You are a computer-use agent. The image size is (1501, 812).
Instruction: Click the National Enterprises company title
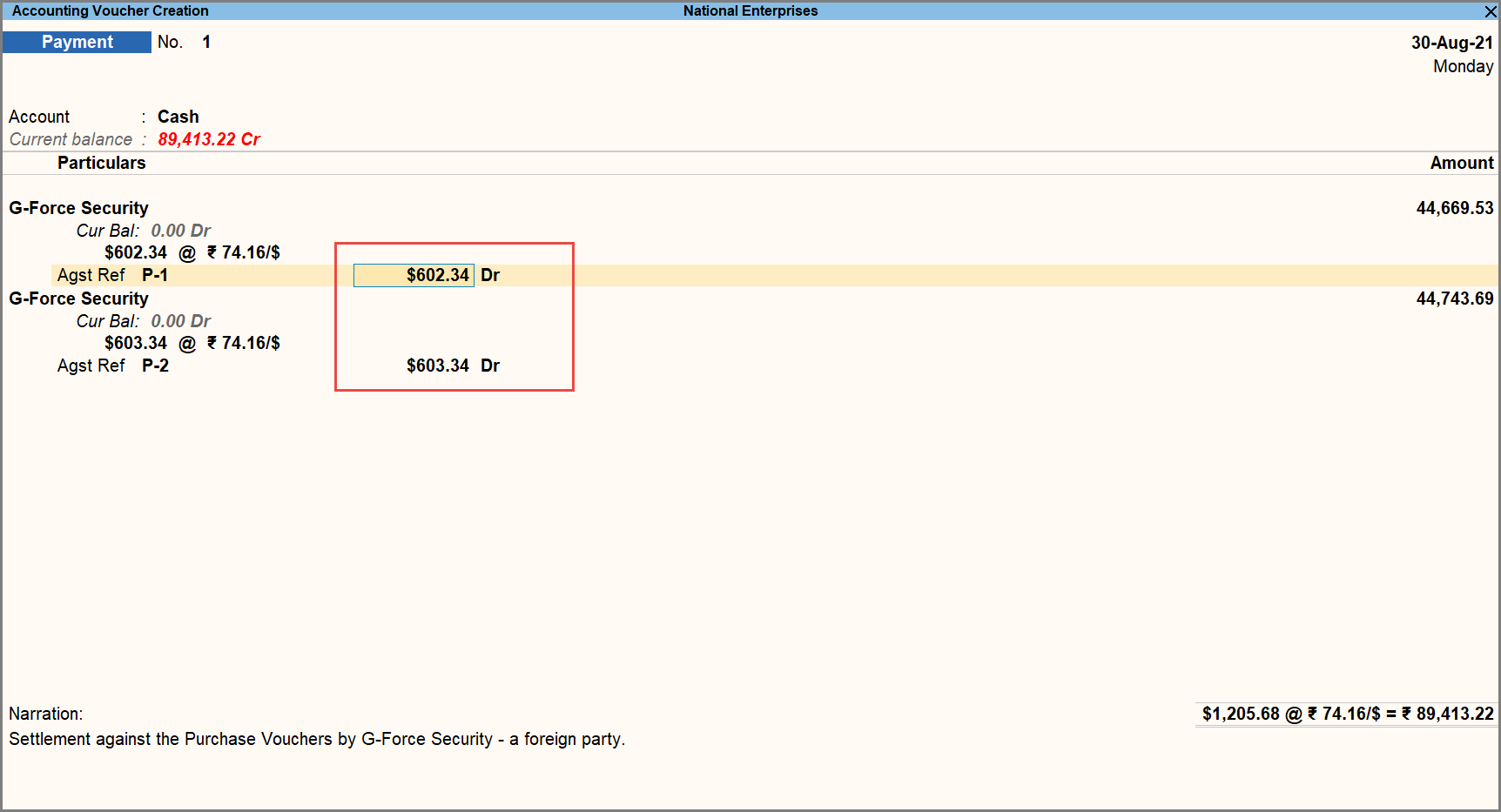(750, 11)
